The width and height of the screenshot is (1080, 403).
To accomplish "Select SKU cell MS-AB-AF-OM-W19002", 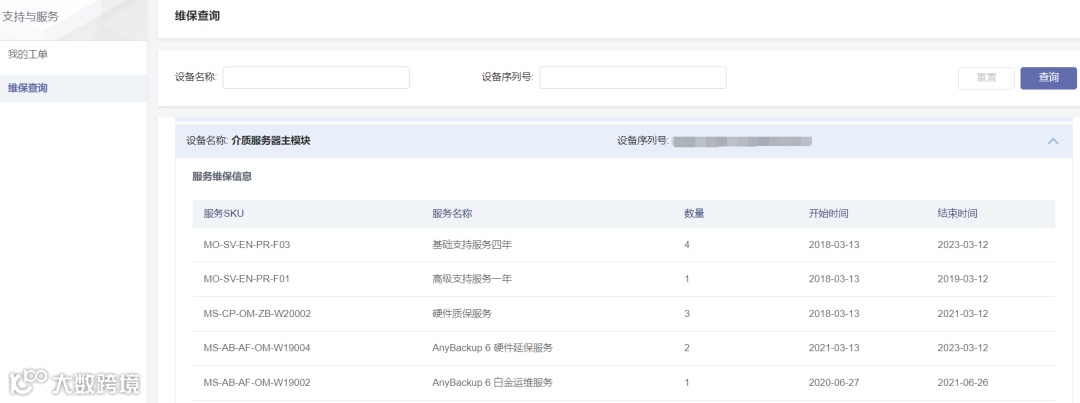I will [257, 382].
